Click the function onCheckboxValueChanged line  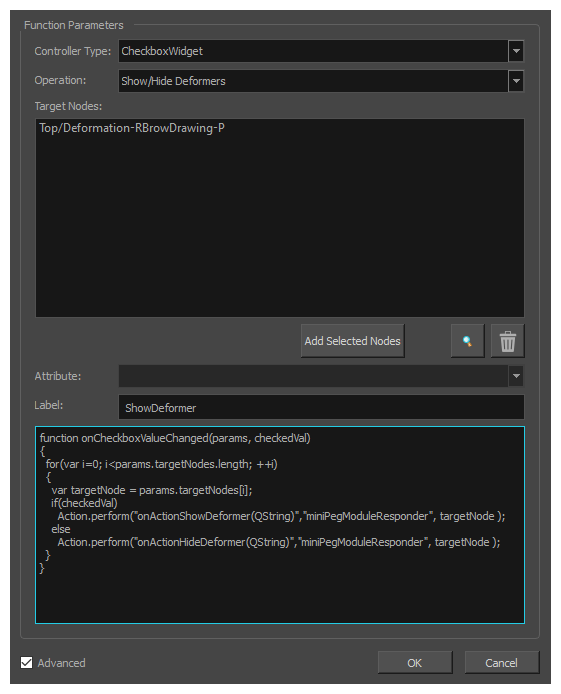175,438
